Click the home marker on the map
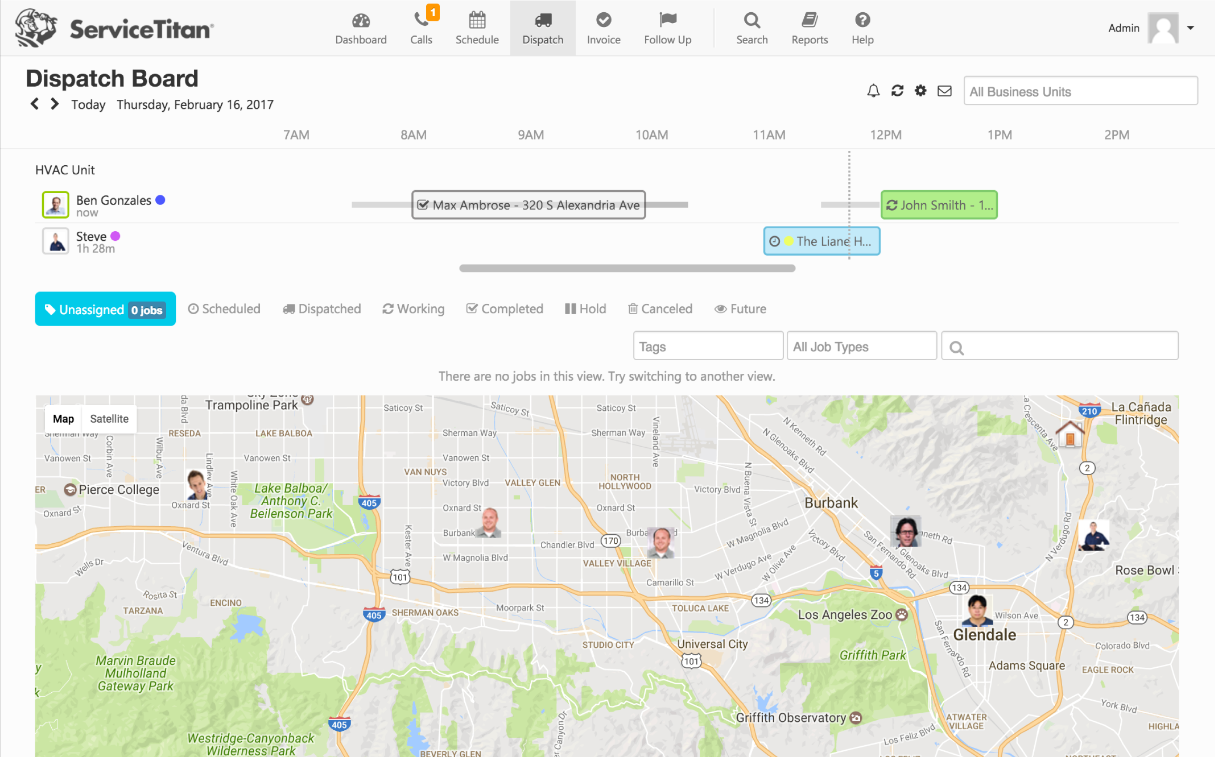 1070,434
